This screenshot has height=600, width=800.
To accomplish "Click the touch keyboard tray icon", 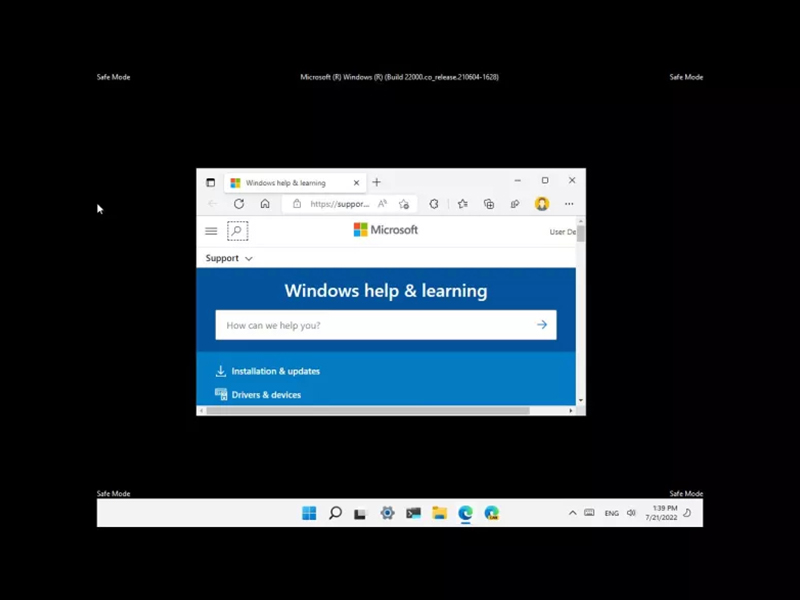I will coord(589,513).
